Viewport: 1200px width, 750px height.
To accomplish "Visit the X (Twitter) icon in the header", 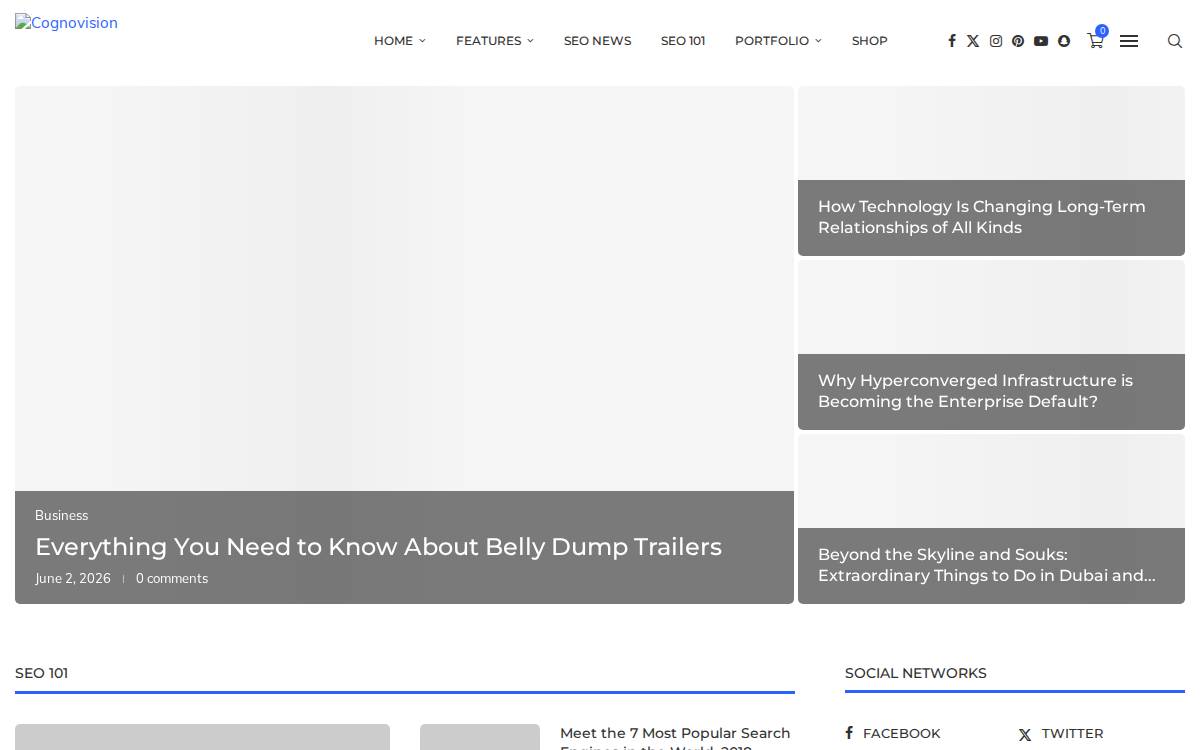I will [973, 41].
